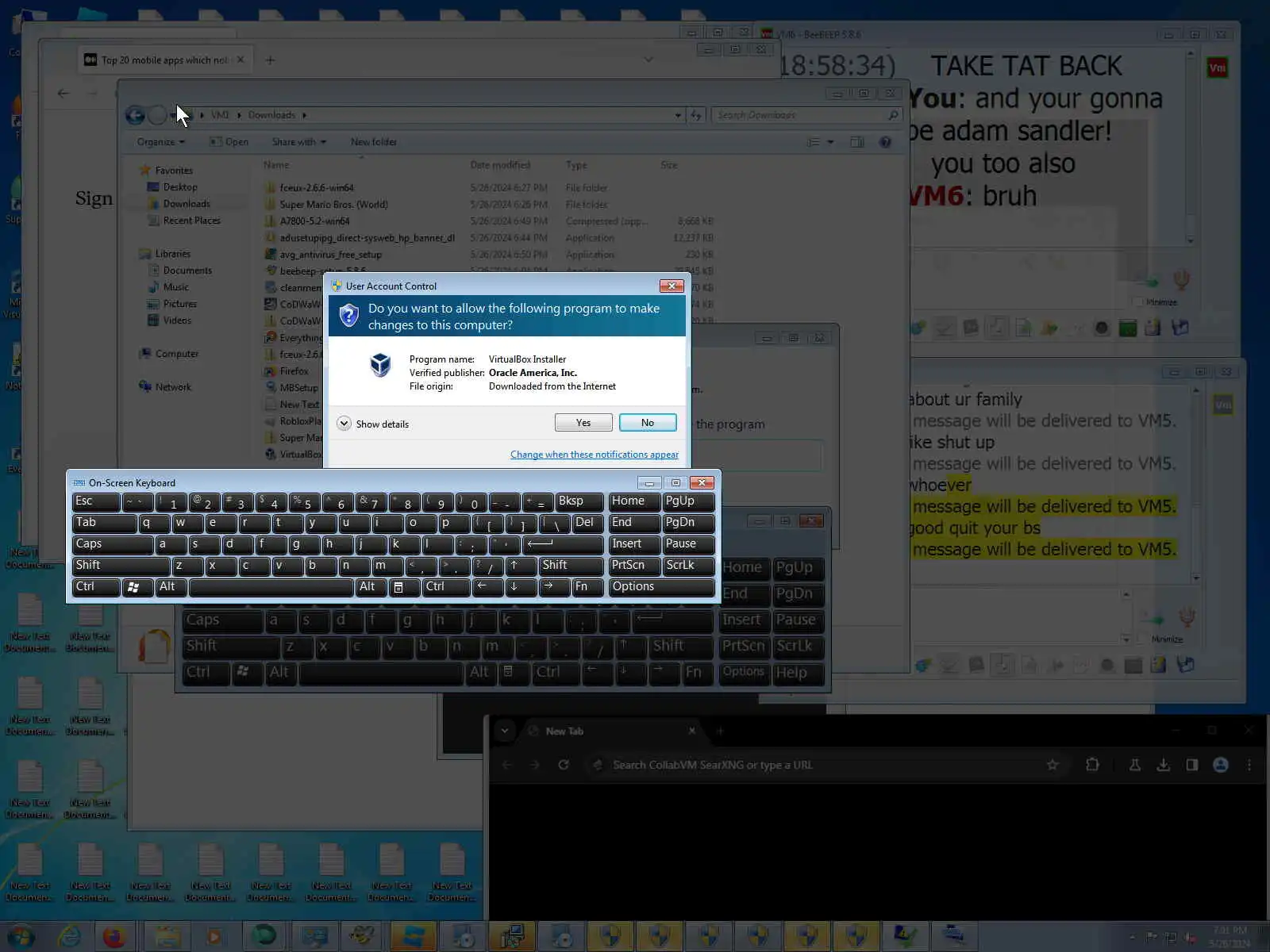
Task: Select the "Top 20 mobile apps" browser tab
Action: click(x=164, y=60)
